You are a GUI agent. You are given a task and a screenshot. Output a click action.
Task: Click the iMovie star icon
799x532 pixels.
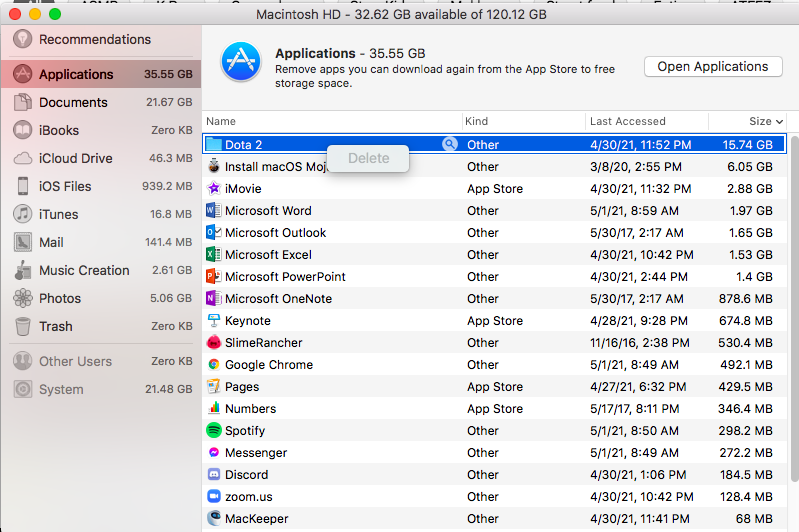coord(214,189)
